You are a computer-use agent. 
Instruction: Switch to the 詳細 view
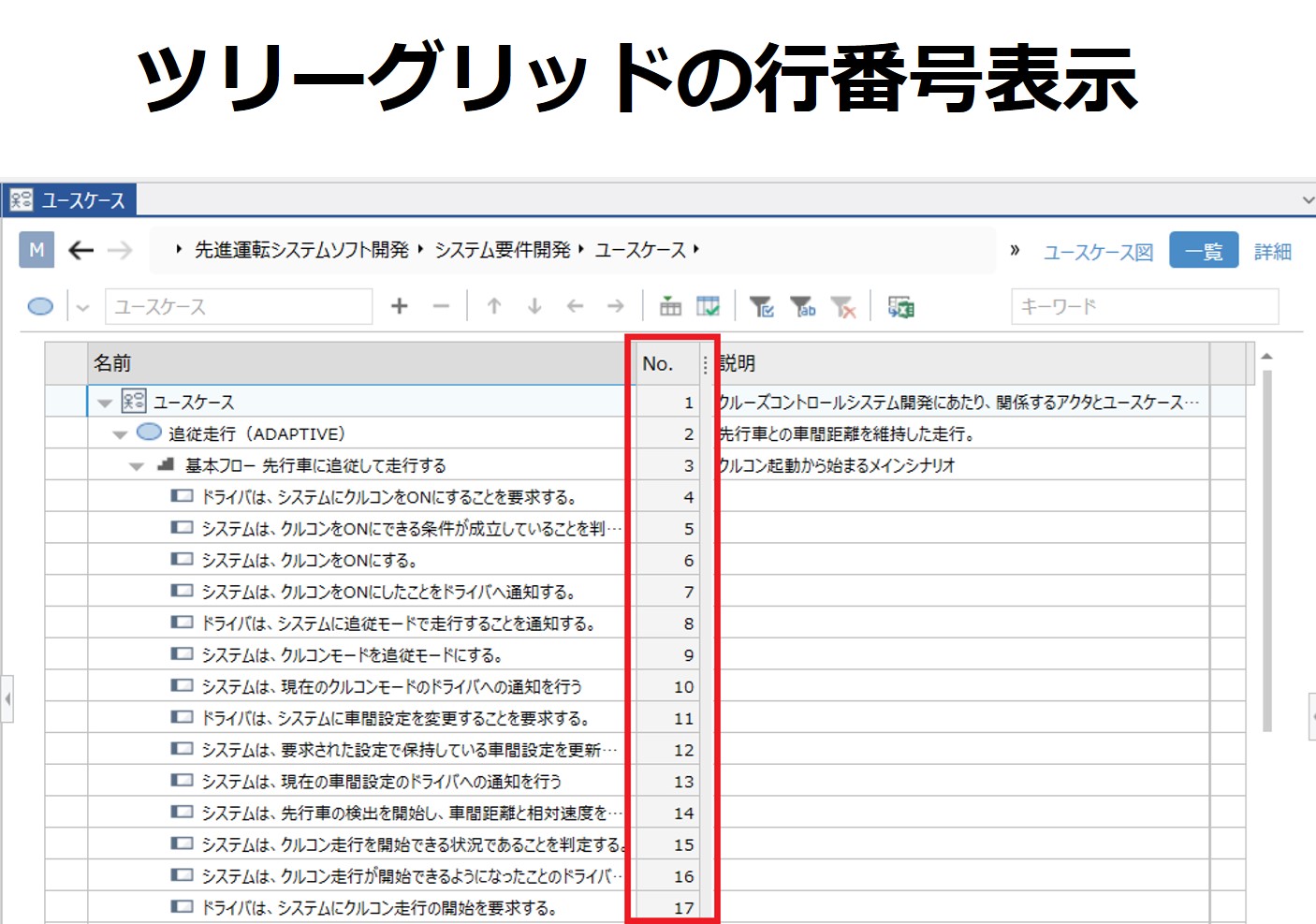[x=1273, y=252]
